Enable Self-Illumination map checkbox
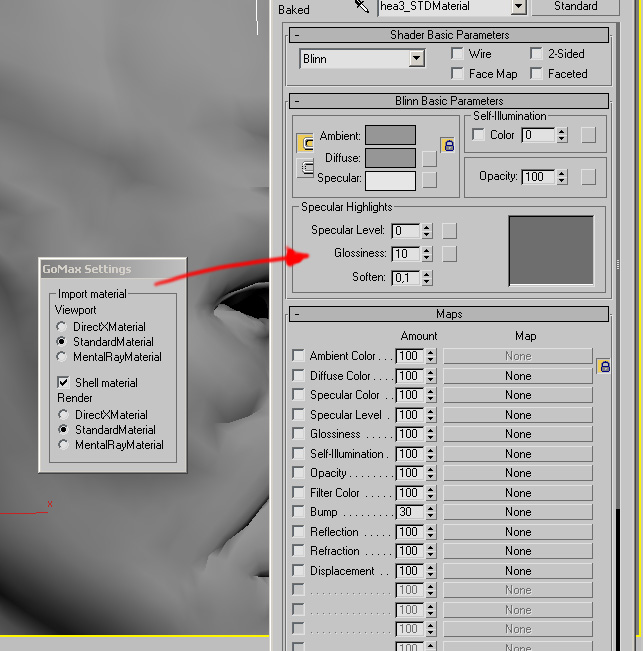The height and width of the screenshot is (651, 643). 298,453
